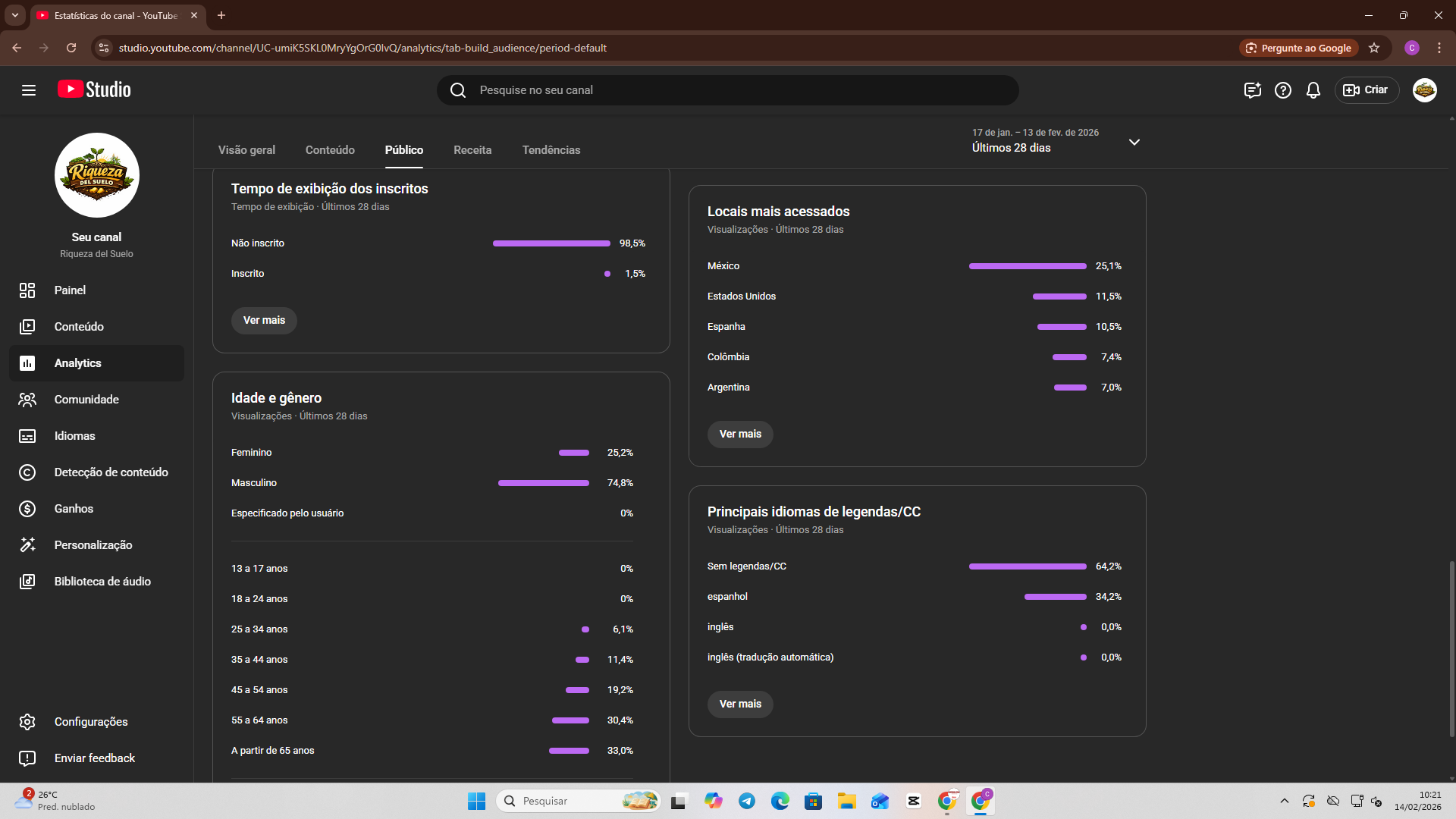Image resolution: width=1456 pixels, height=819 pixels.
Task: Click the Pesquise no seu canal search field
Action: (x=728, y=90)
